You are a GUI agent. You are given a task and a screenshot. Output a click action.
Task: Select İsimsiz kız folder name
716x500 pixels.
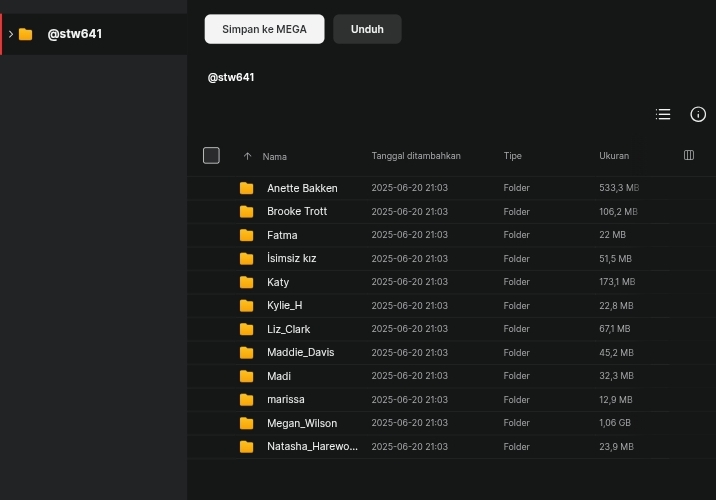[x=291, y=258]
